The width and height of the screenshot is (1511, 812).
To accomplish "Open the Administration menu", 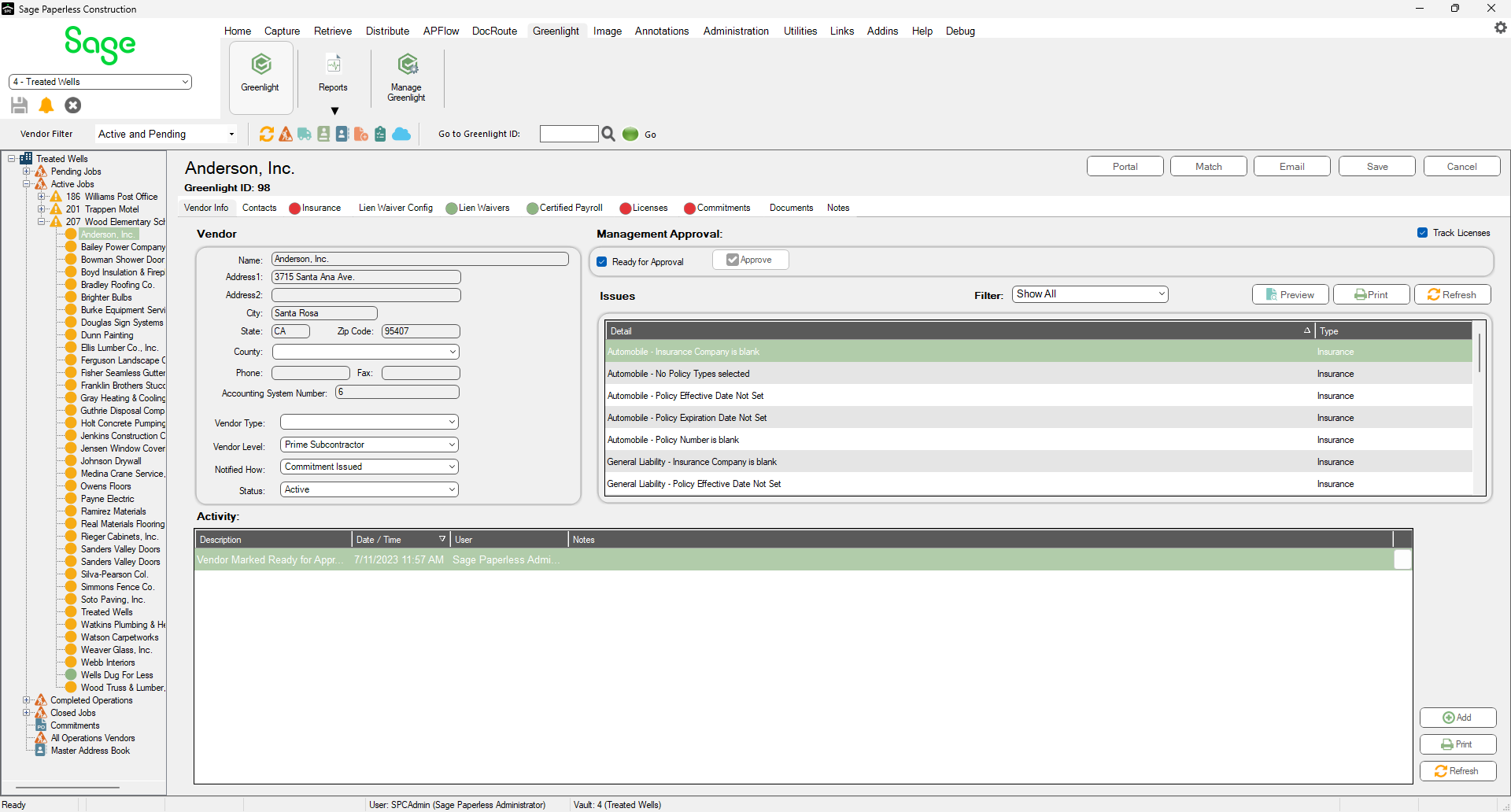I will (x=736, y=31).
